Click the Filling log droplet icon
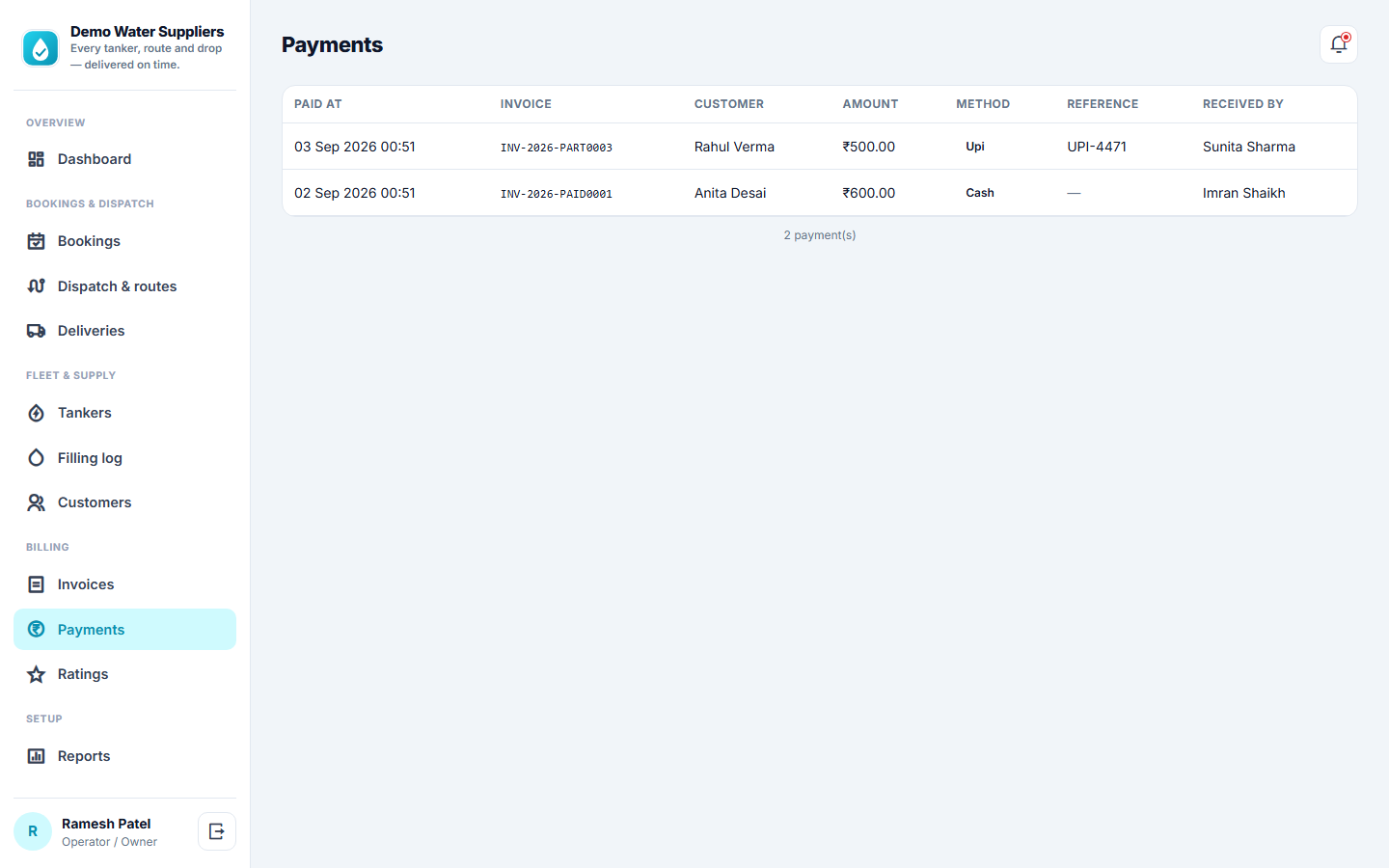This screenshot has width=1389, height=868. 37,458
